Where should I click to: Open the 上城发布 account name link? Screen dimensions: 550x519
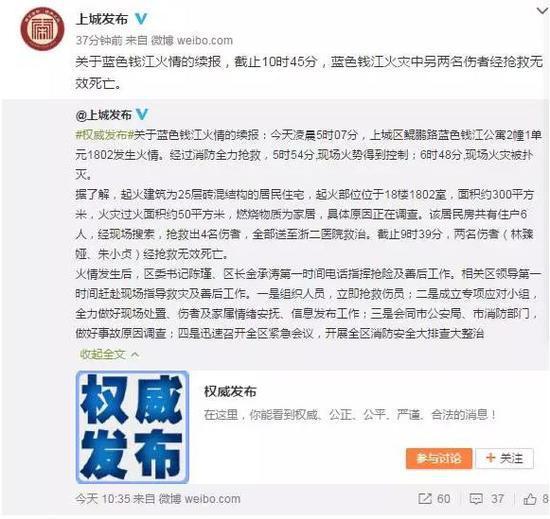(102, 19)
